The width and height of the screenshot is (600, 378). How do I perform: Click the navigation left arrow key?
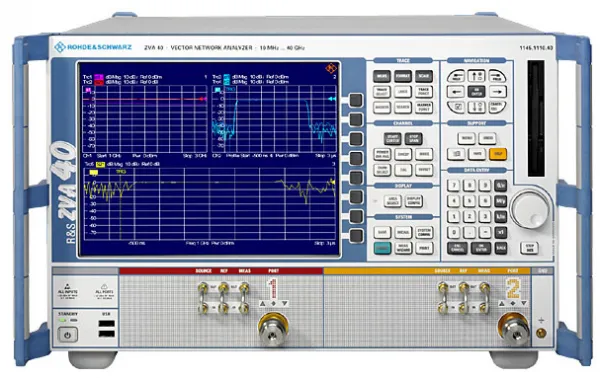[456, 91]
